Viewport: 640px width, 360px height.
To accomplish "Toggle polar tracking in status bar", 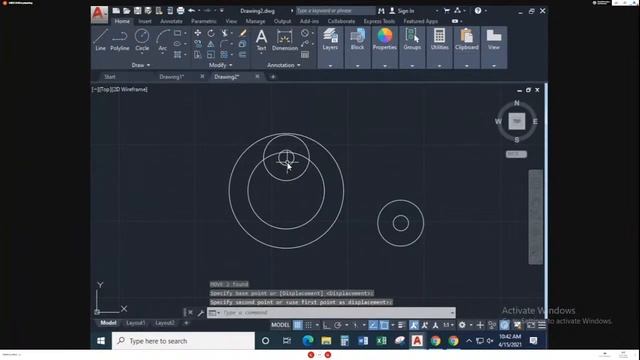I will click(338, 325).
